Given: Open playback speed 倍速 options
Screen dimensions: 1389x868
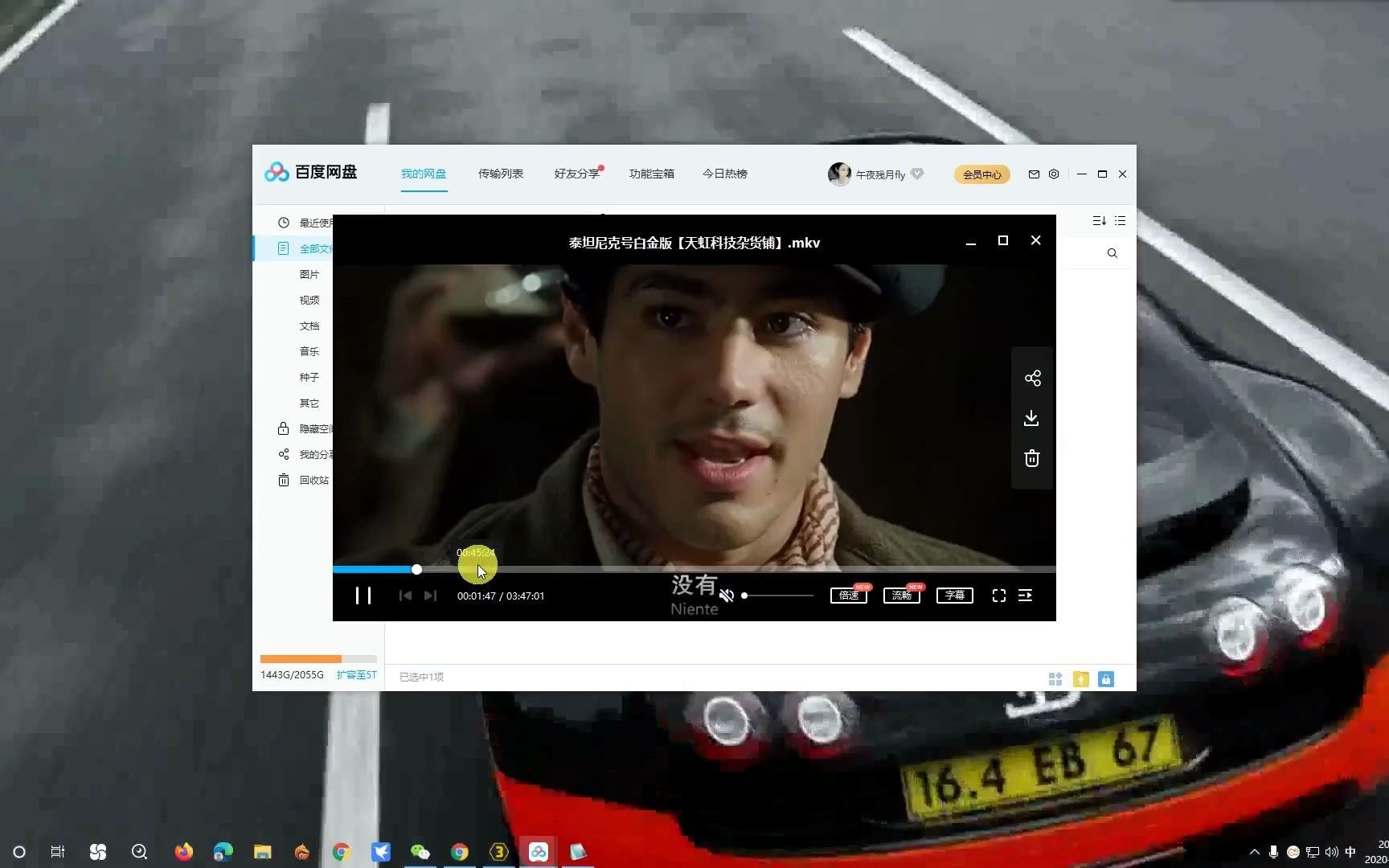Looking at the screenshot, I should coord(849,596).
